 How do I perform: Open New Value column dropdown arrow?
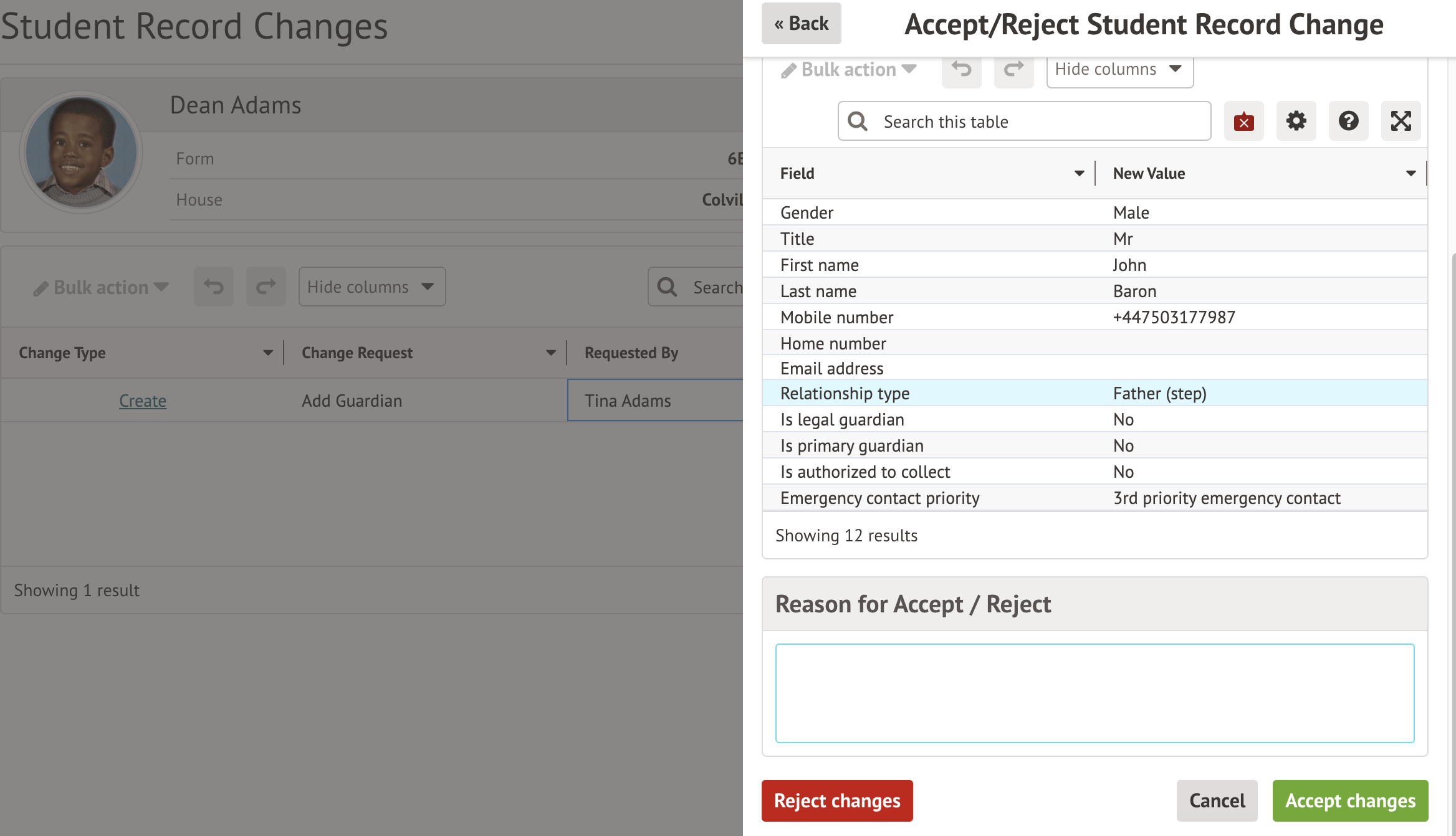pos(1410,173)
